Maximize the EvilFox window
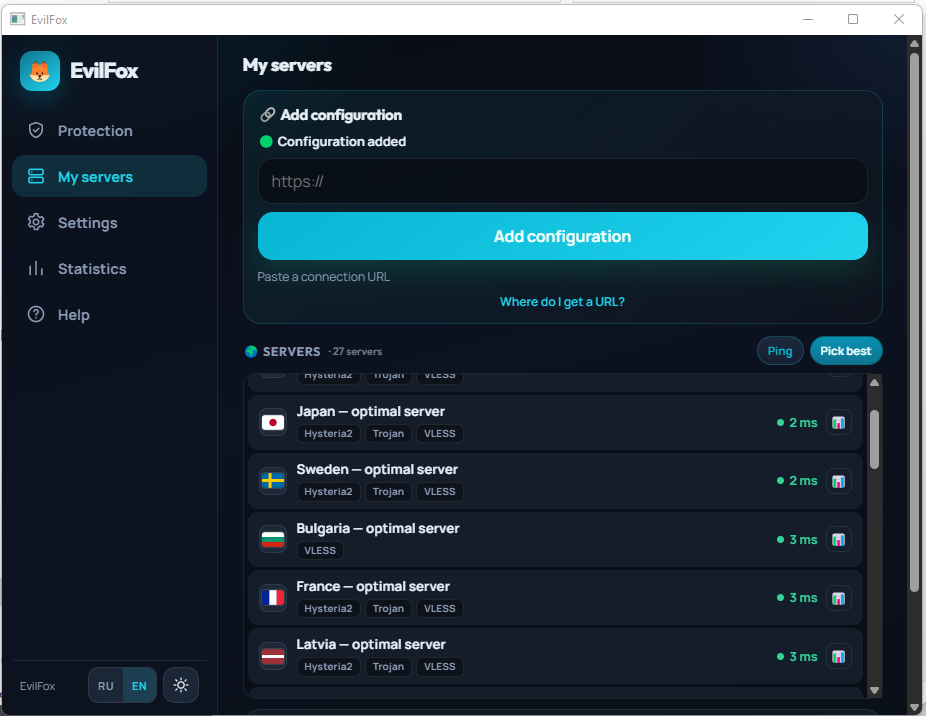Image resolution: width=926 pixels, height=716 pixels. pyautogui.click(x=853, y=19)
